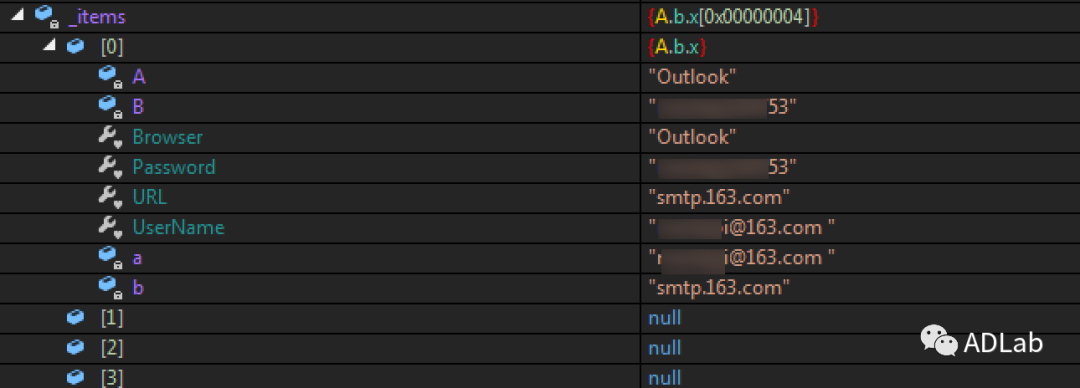Click the null value of [1]

(x=665, y=318)
